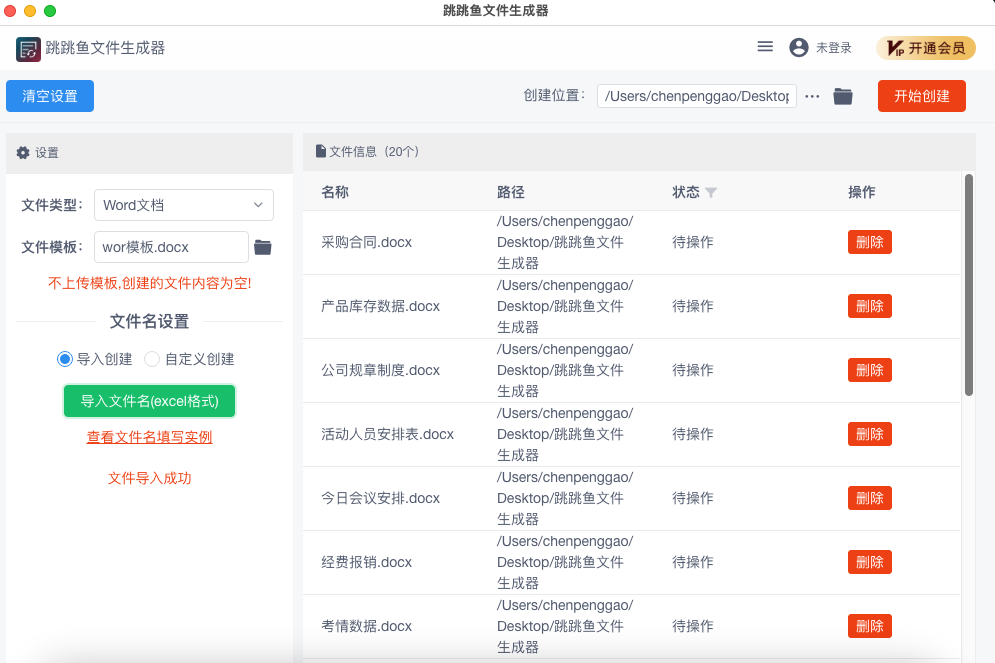Delete the 采购合同.docx entry
995x663 pixels.
tap(869, 241)
